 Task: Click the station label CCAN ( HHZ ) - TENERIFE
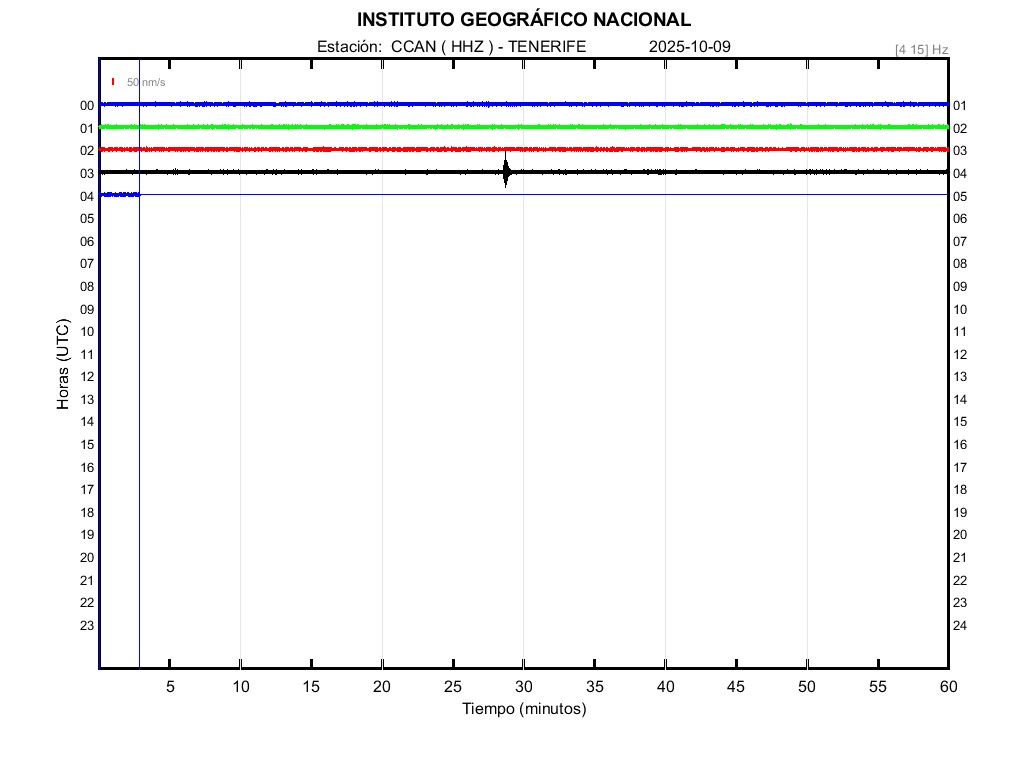click(x=451, y=47)
